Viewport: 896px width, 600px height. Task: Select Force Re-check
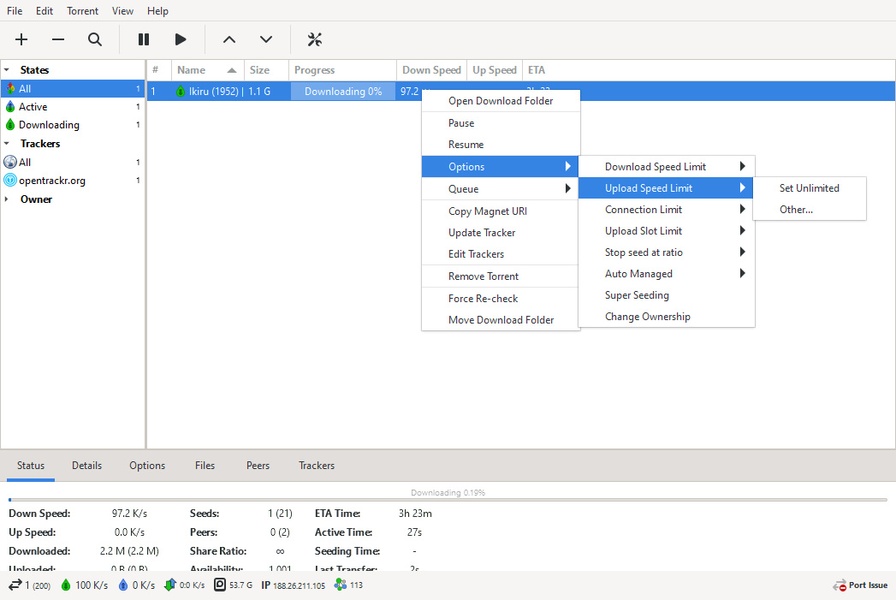coord(500,298)
